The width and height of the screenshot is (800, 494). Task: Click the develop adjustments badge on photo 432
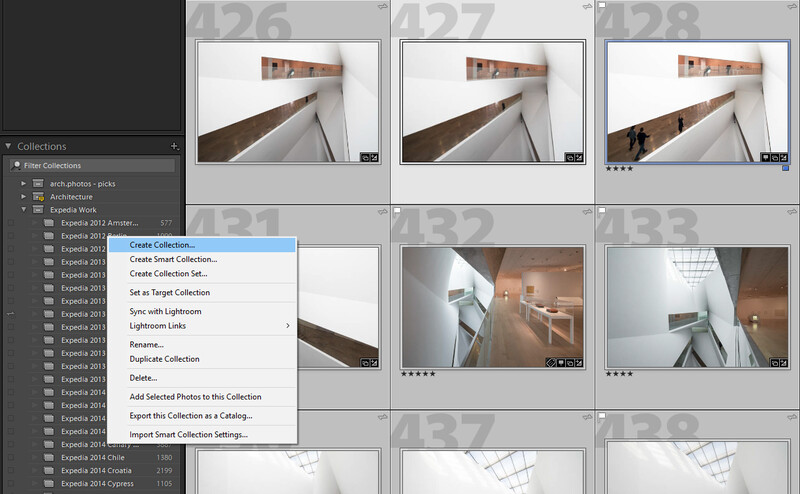click(579, 363)
